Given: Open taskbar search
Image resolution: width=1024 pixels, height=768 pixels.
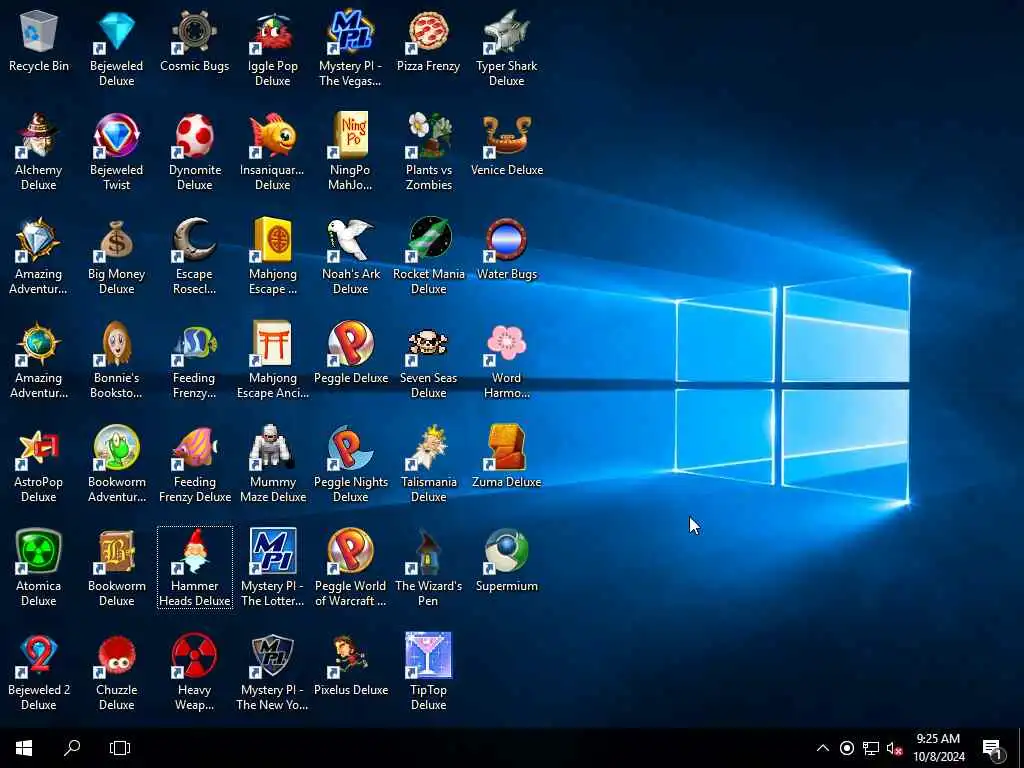Looking at the screenshot, I should pos(72,748).
